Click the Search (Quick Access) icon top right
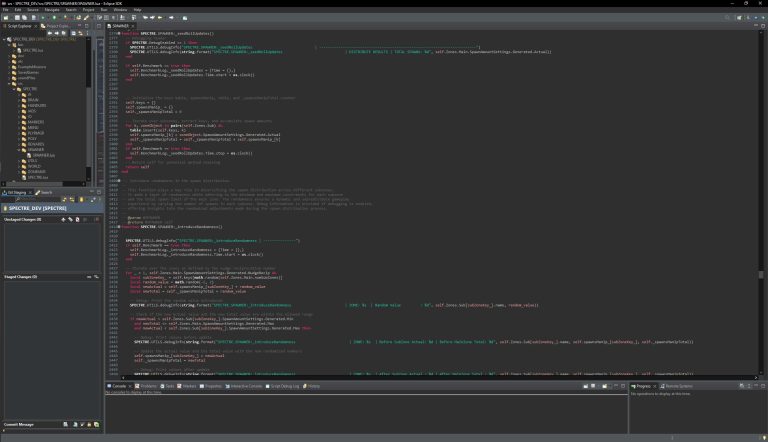 tap(727, 18)
